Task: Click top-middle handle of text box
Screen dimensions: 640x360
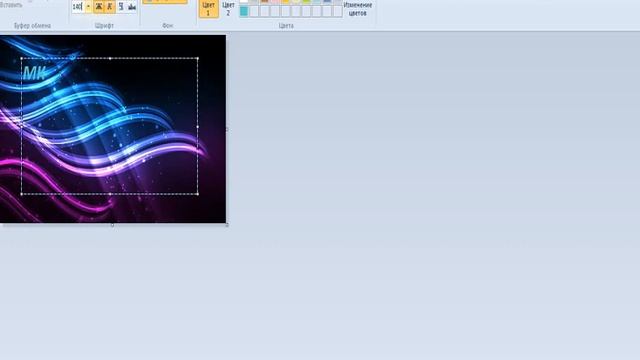Action: [110, 58]
